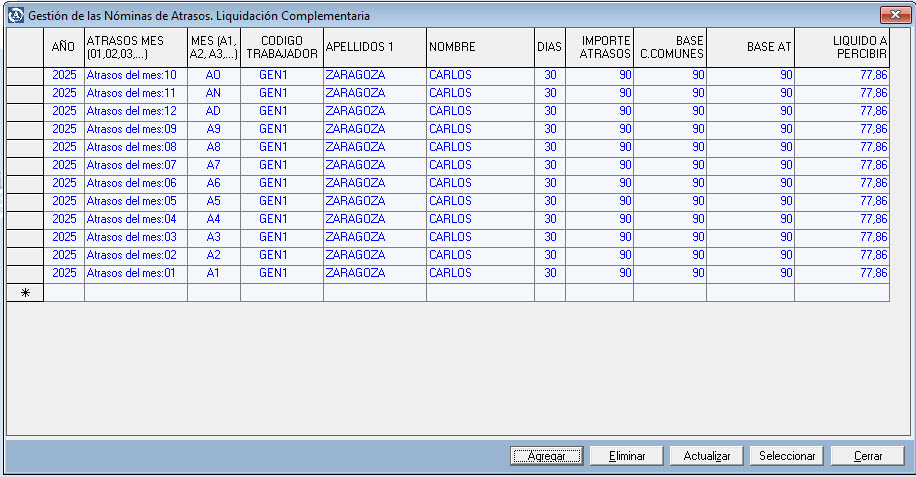The image size is (916, 477).
Task: Select the Atrasos del mes:01 cell
Action: pos(135,274)
